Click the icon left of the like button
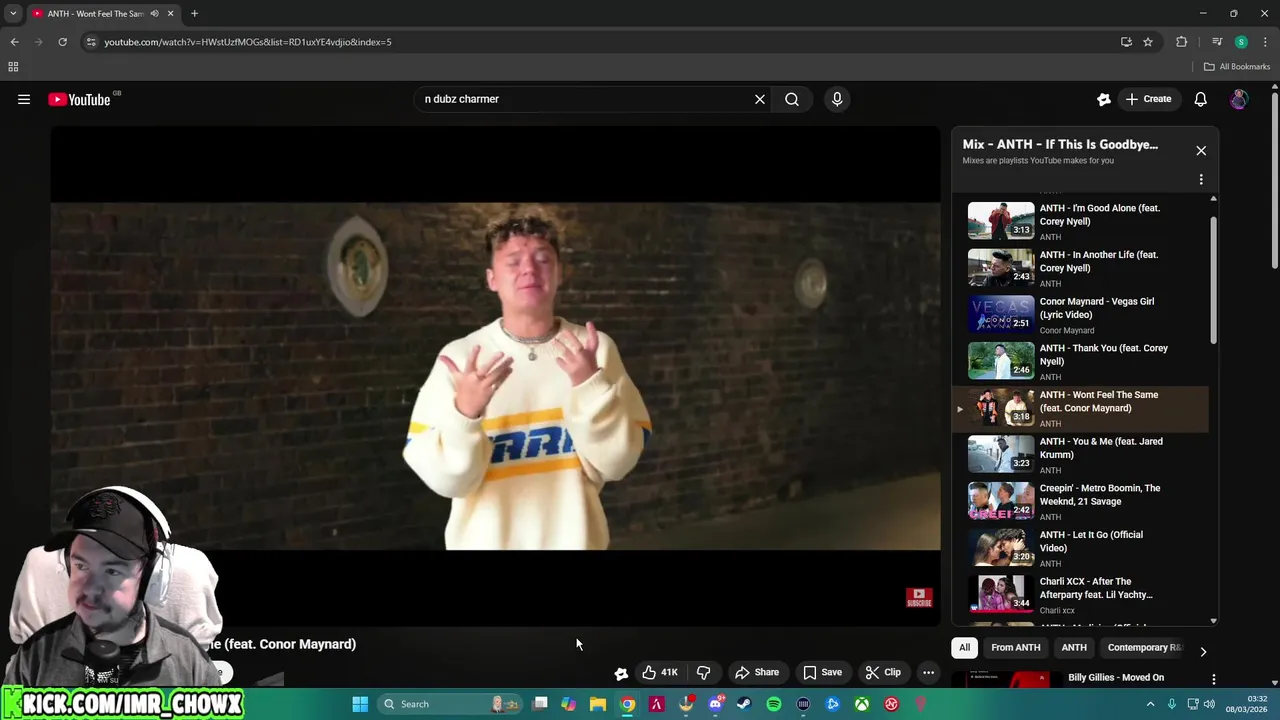 (621, 673)
